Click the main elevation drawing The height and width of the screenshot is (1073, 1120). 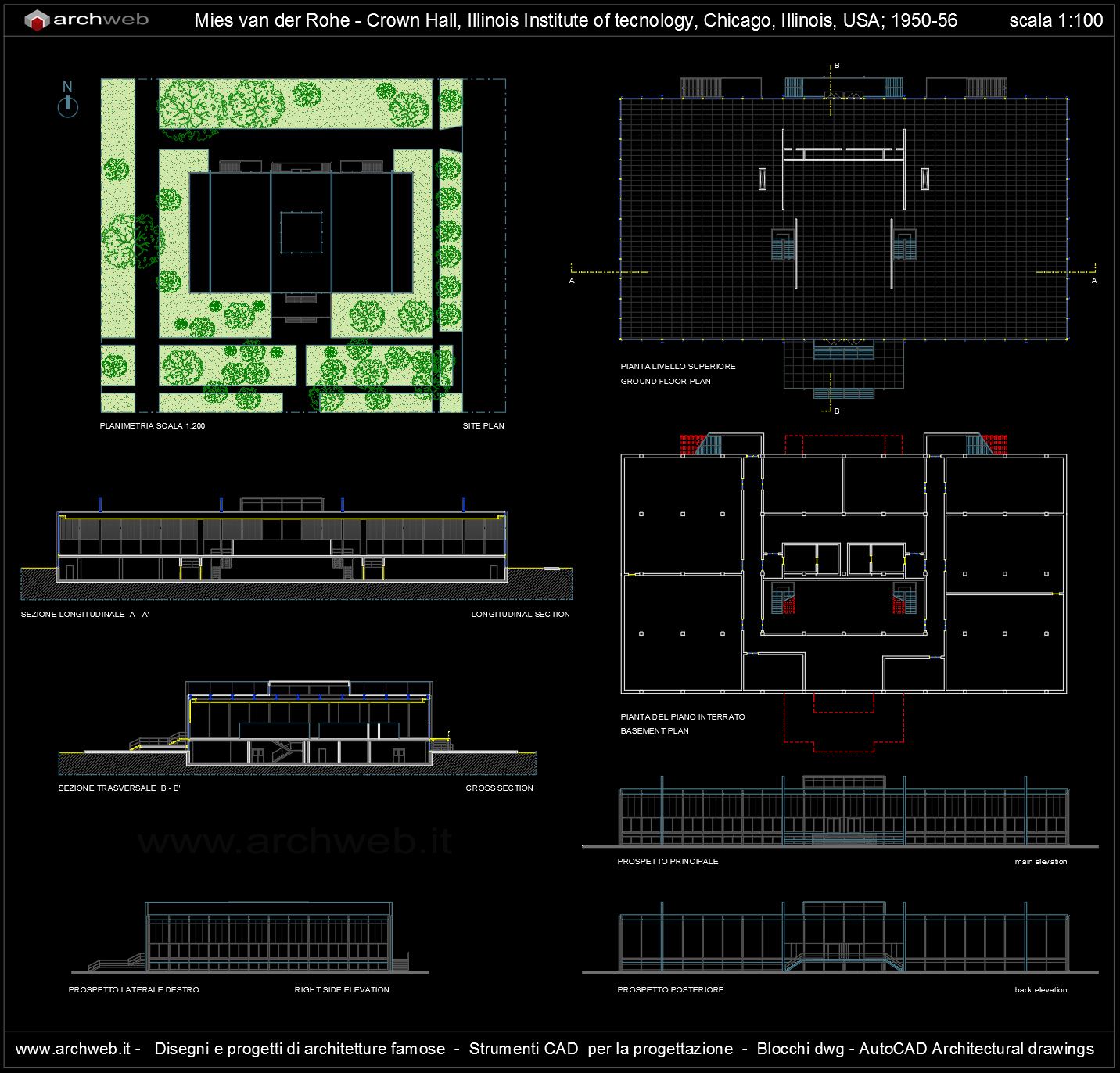[841, 812]
